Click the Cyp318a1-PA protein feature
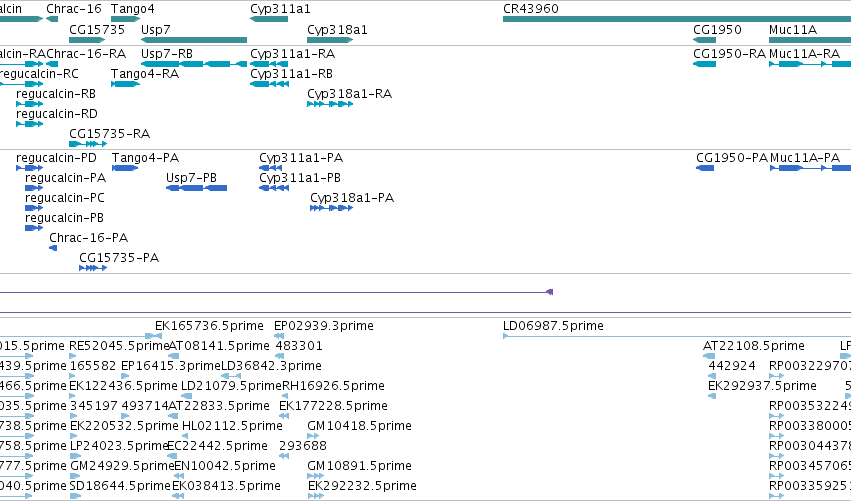Viewport: 851px width, 501px height. 332,208
